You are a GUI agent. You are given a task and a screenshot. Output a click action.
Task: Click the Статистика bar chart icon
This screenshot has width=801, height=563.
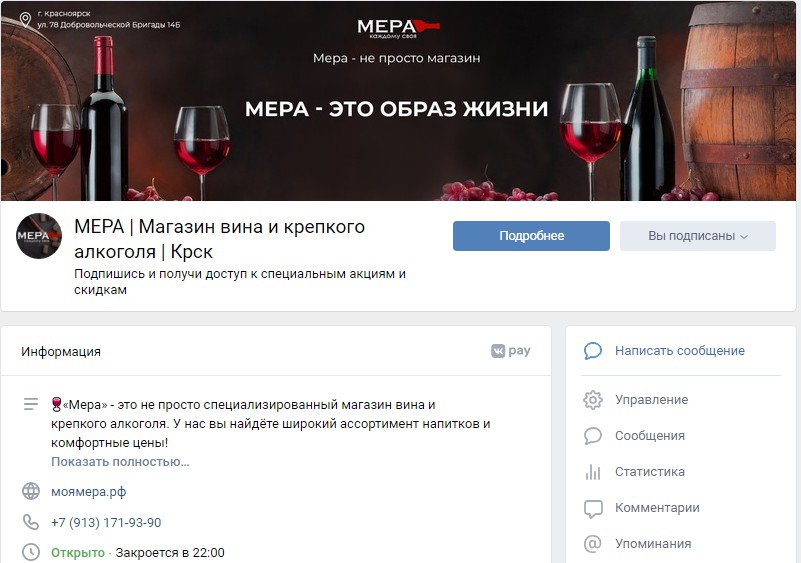pos(593,472)
